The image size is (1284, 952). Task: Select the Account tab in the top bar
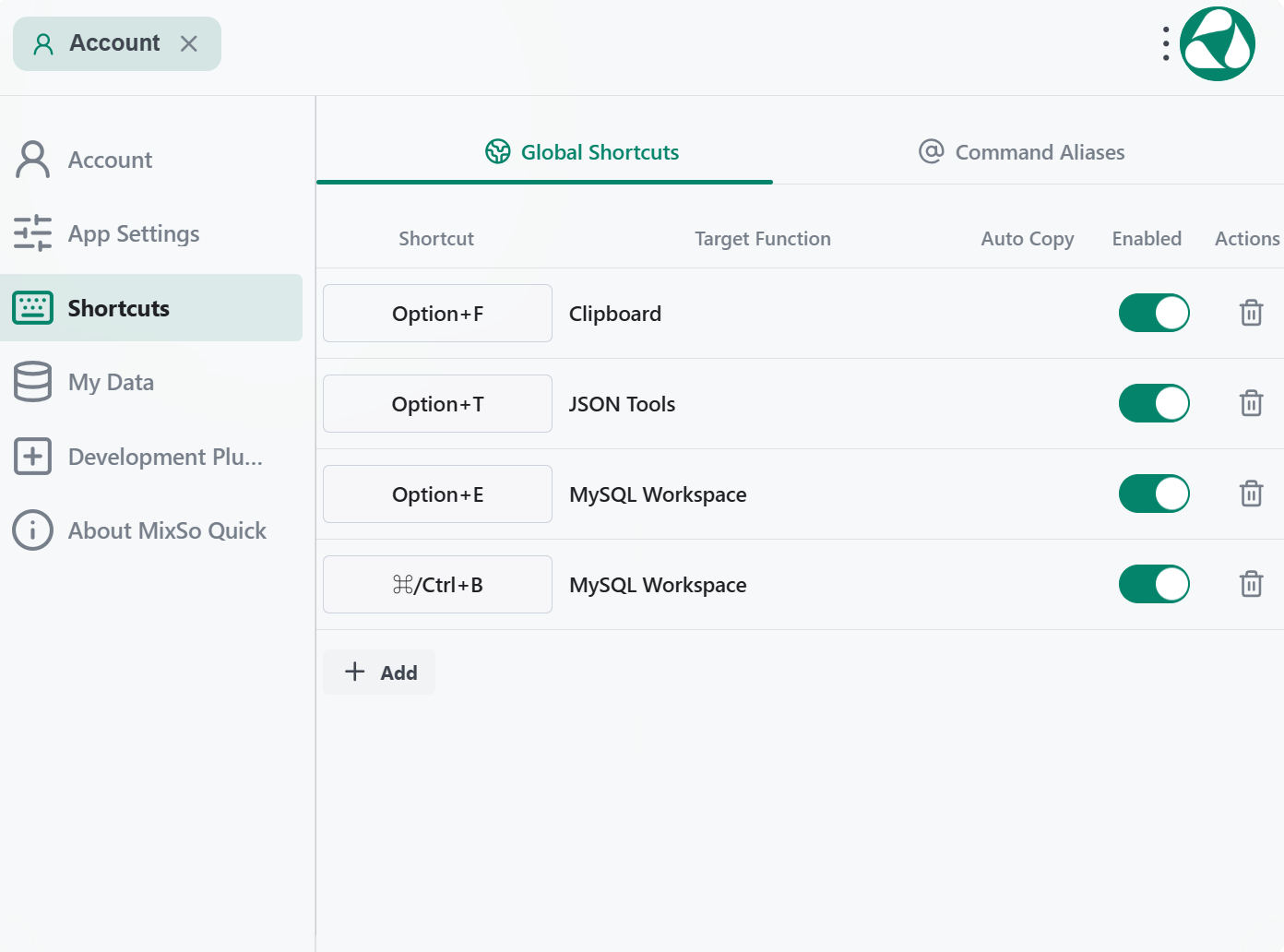point(117,43)
